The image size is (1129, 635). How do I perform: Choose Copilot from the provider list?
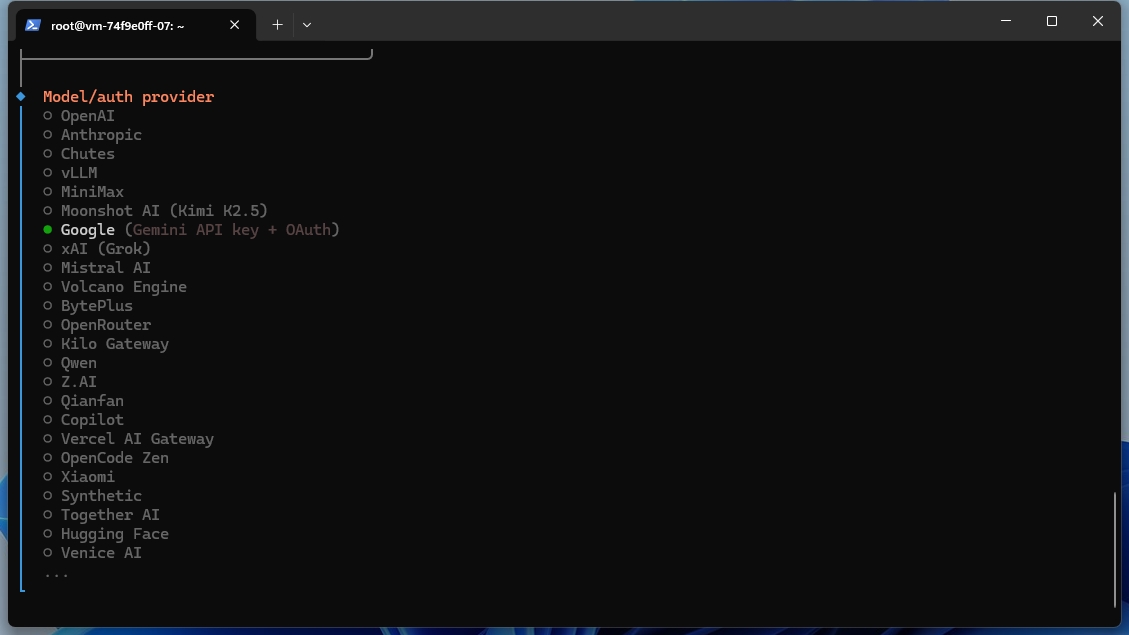[92, 419]
